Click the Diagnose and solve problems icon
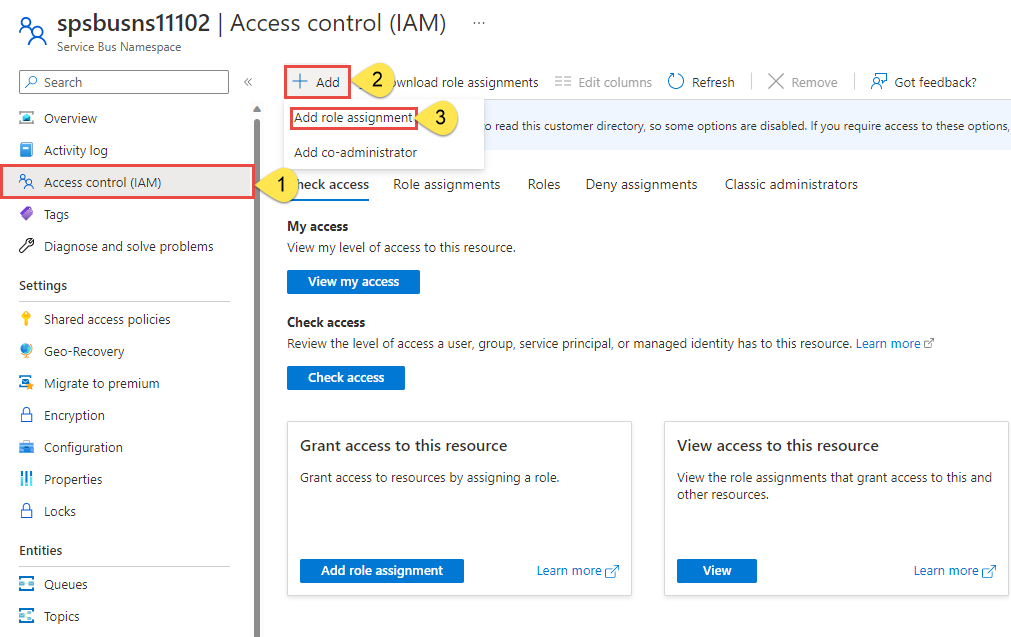This screenshot has width=1011, height=637. 27,246
